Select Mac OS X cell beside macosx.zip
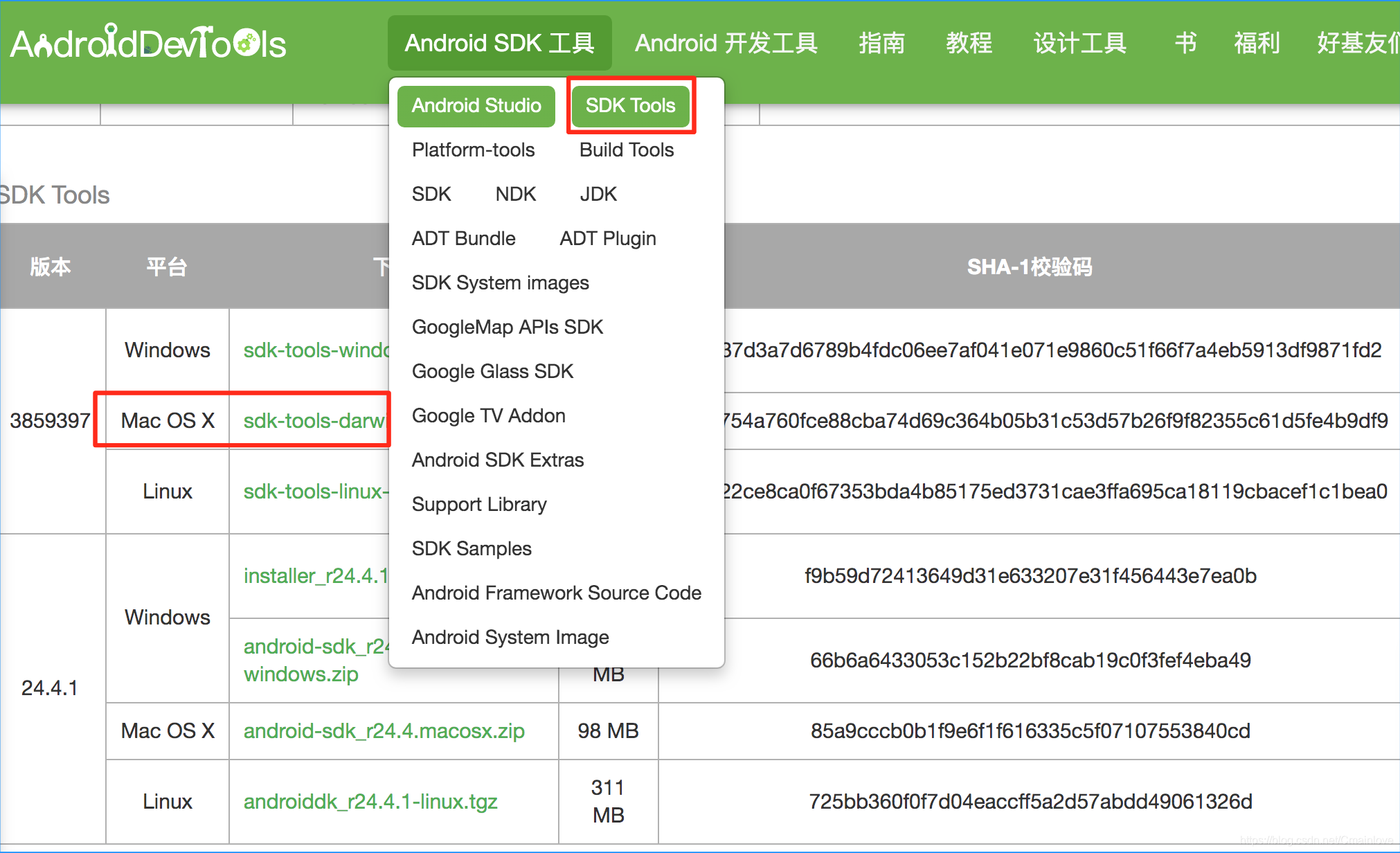1400x853 pixels. (x=168, y=731)
